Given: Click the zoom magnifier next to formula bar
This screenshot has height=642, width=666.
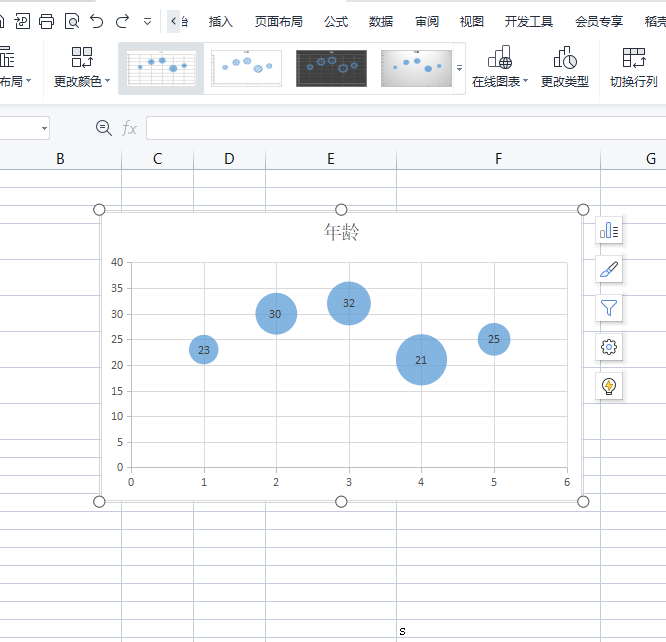Looking at the screenshot, I should pyautogui.click(x=104, y=128).
